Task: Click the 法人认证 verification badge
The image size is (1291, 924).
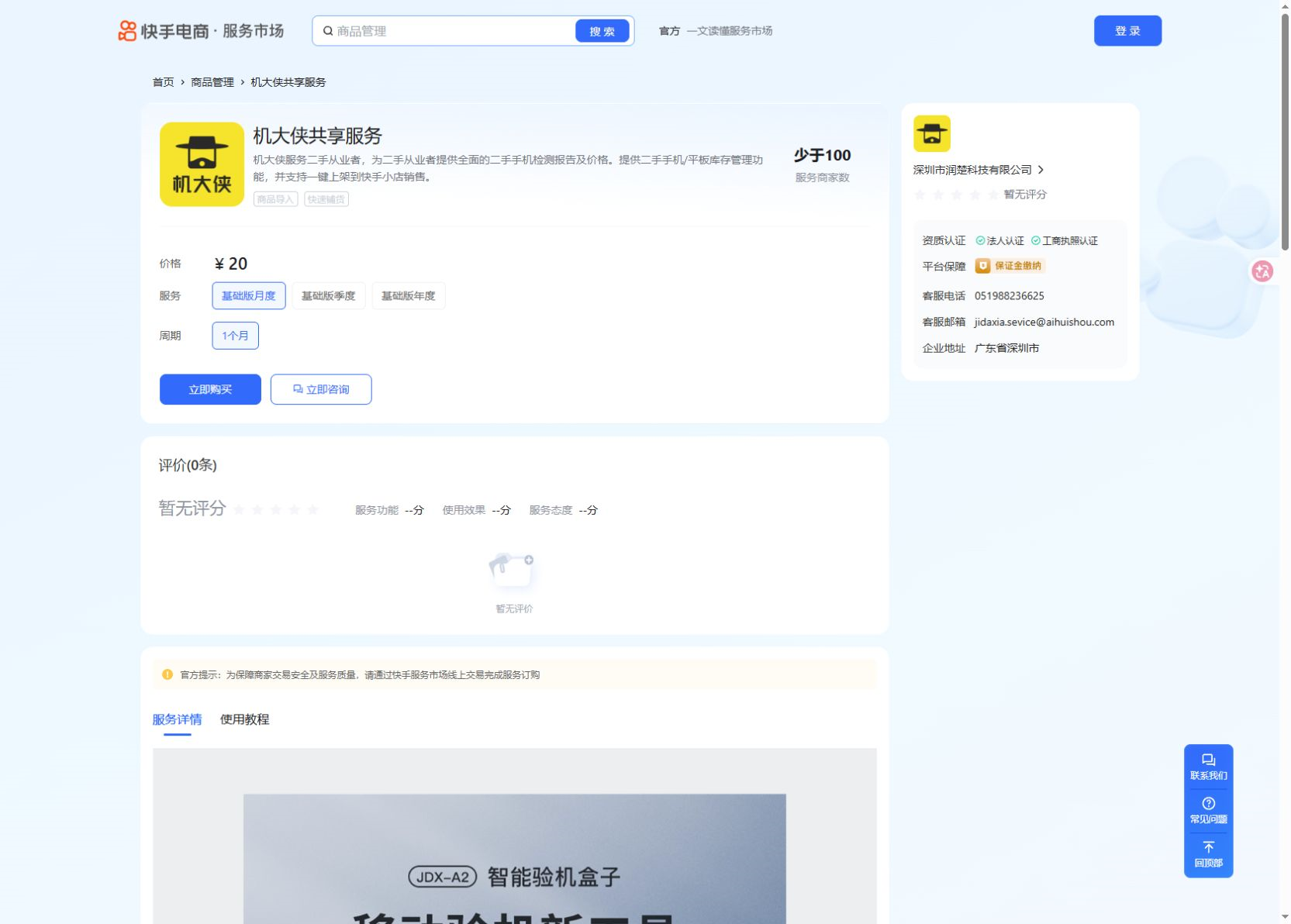Action: pos(999,241)
